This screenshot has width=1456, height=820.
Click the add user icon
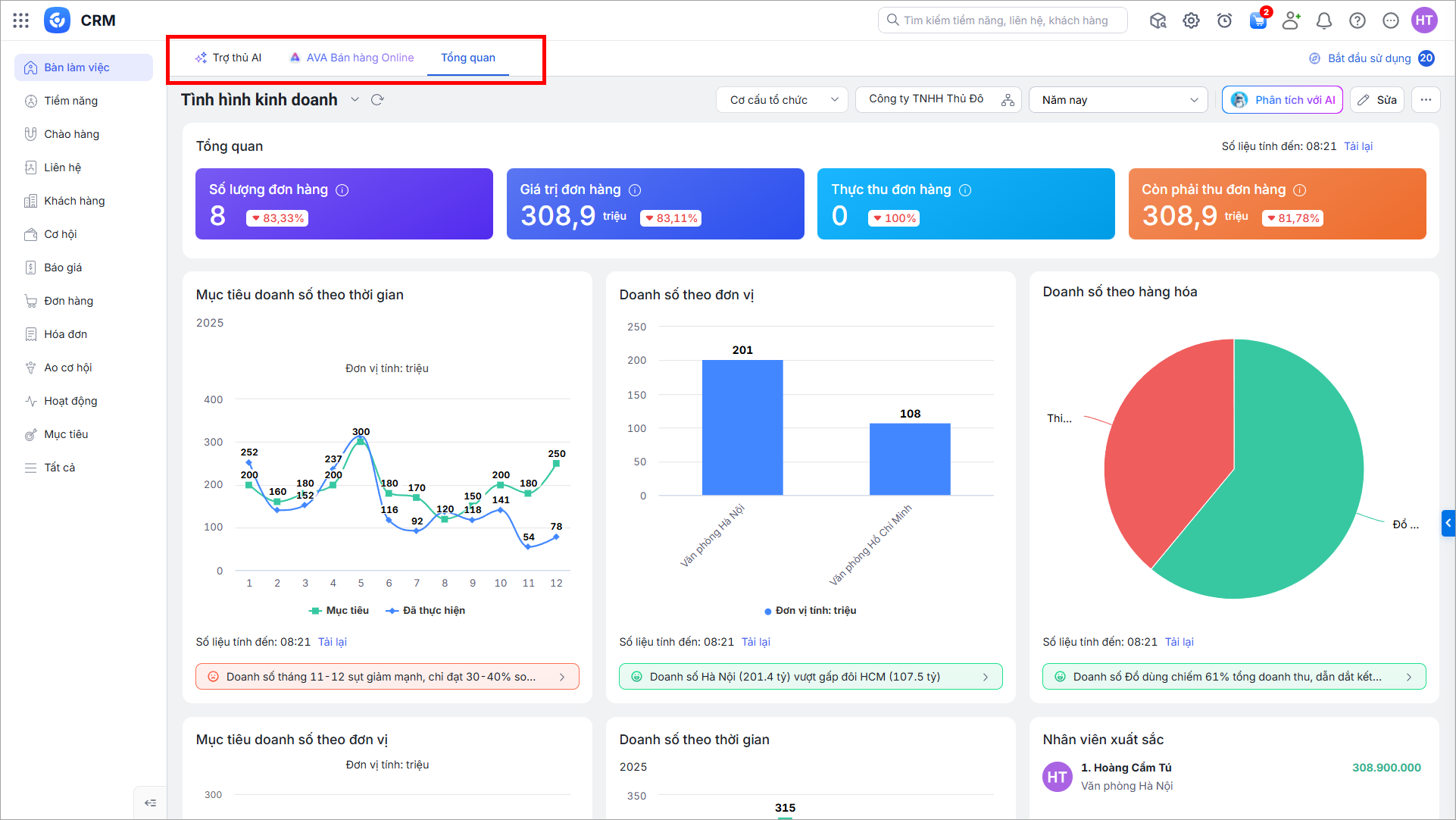1291,20
